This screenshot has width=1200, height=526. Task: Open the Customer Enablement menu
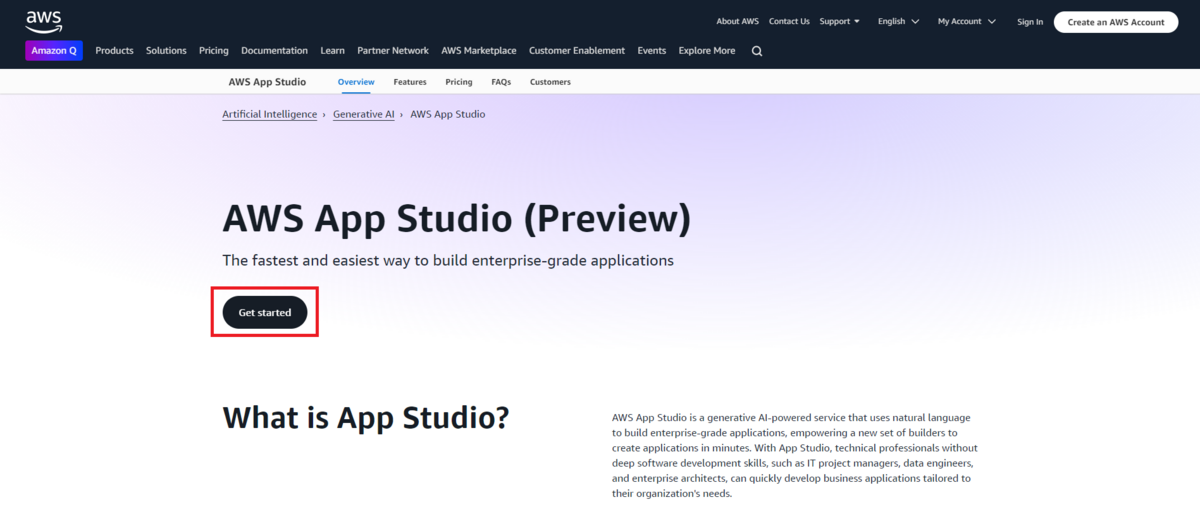point(577,51)
